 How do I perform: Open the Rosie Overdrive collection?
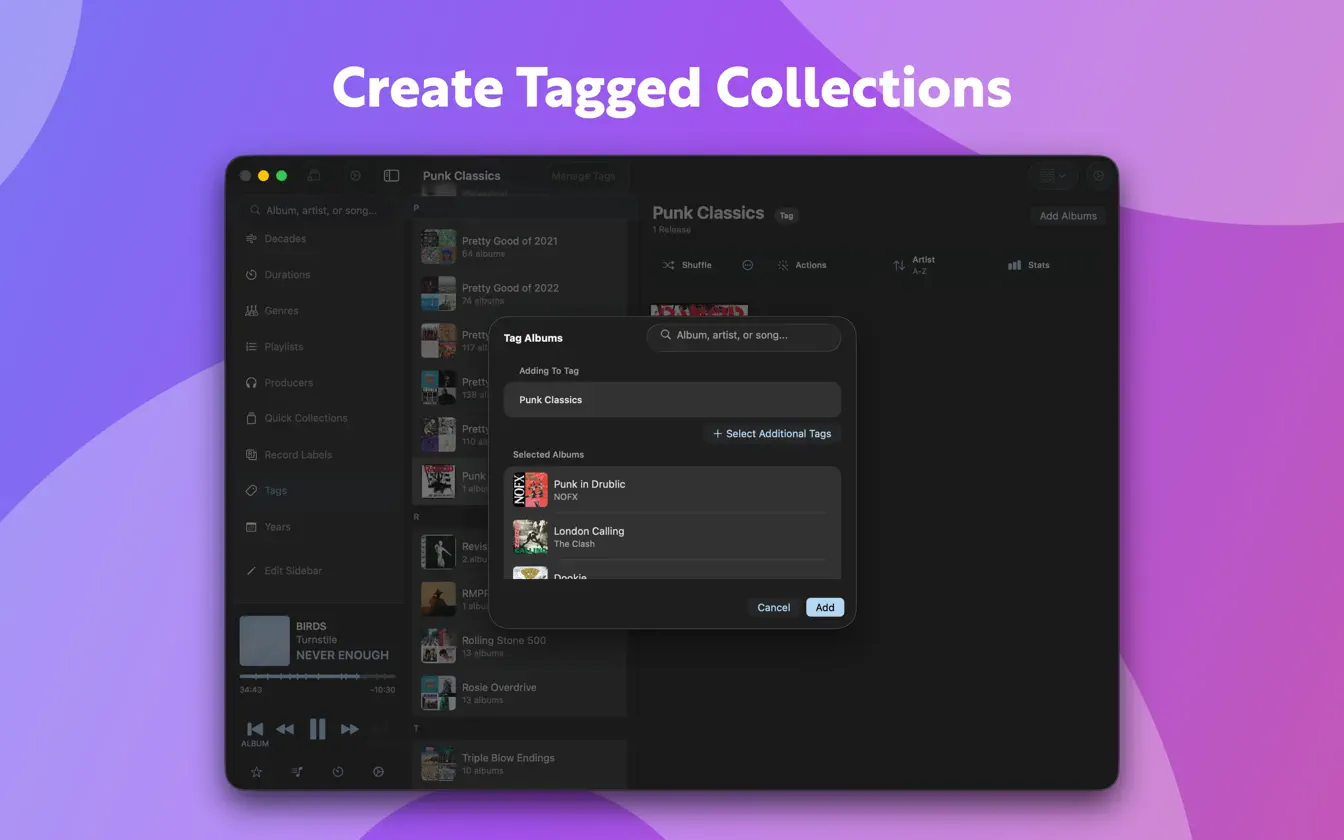pyautogui.click(x=519, y=693)
